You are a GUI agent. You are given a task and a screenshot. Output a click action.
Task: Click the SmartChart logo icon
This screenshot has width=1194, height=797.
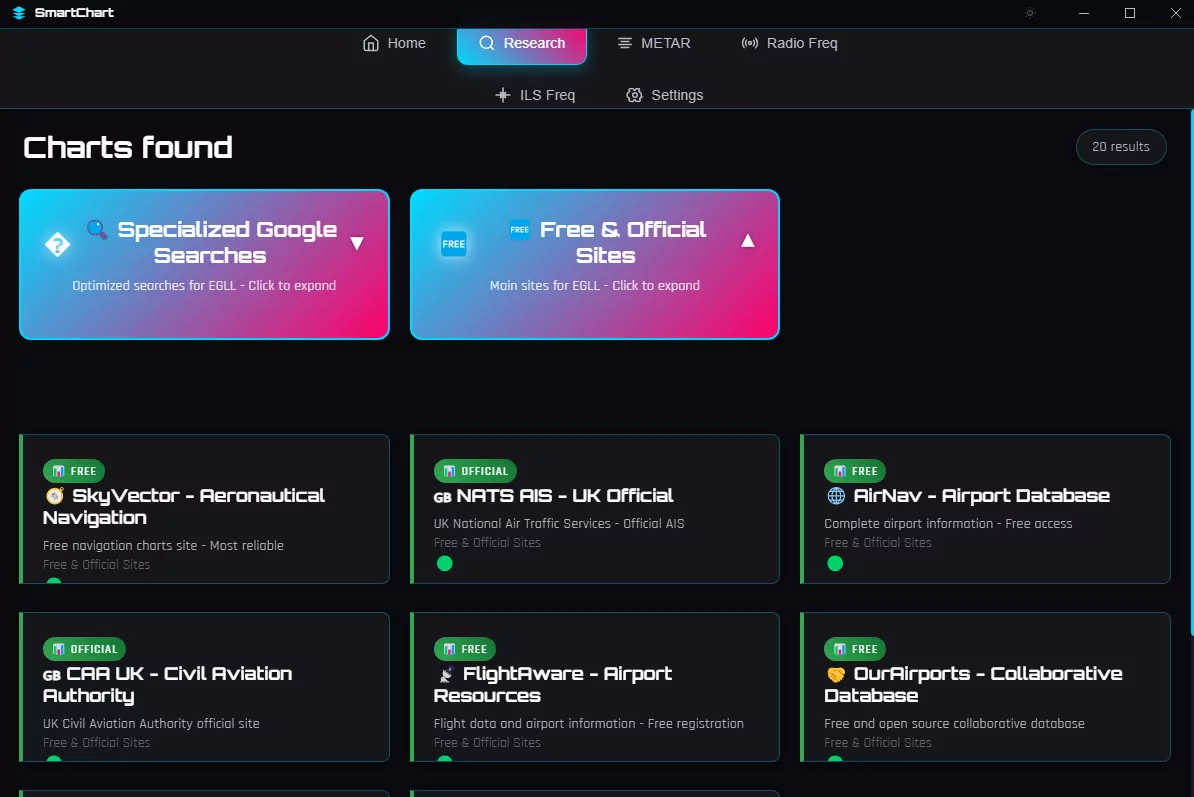coord(19,13)
